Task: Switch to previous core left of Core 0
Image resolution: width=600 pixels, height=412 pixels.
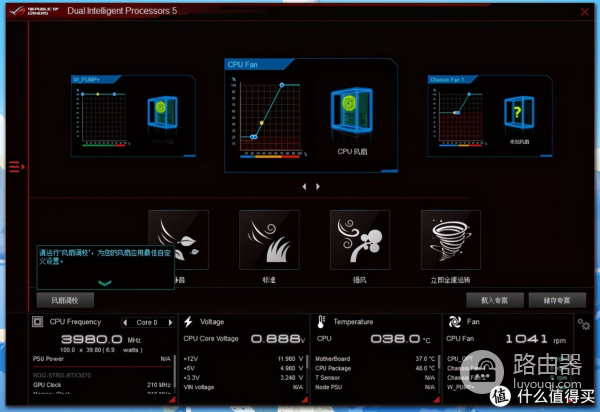Action: 124,323
